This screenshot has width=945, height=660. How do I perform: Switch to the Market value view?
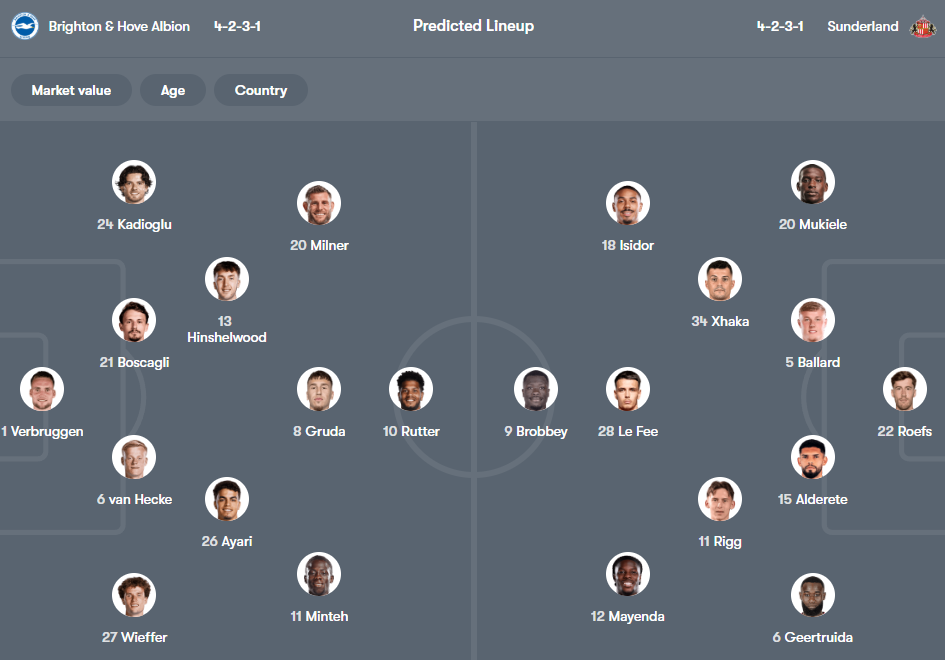71,90
